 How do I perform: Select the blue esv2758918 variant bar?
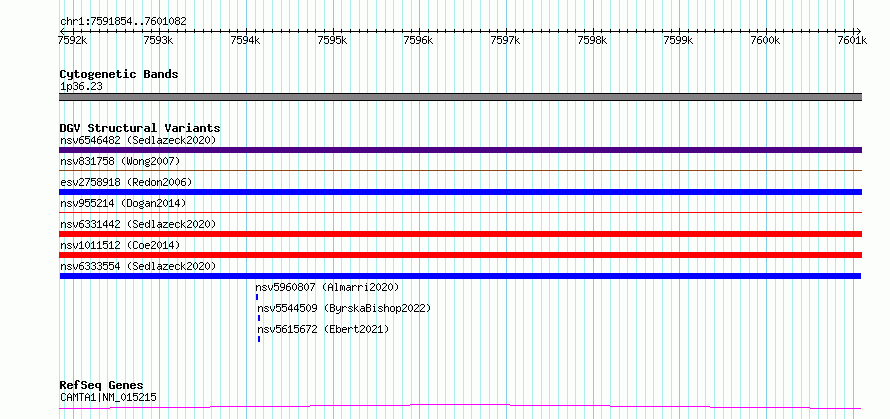tap(460, 192)
